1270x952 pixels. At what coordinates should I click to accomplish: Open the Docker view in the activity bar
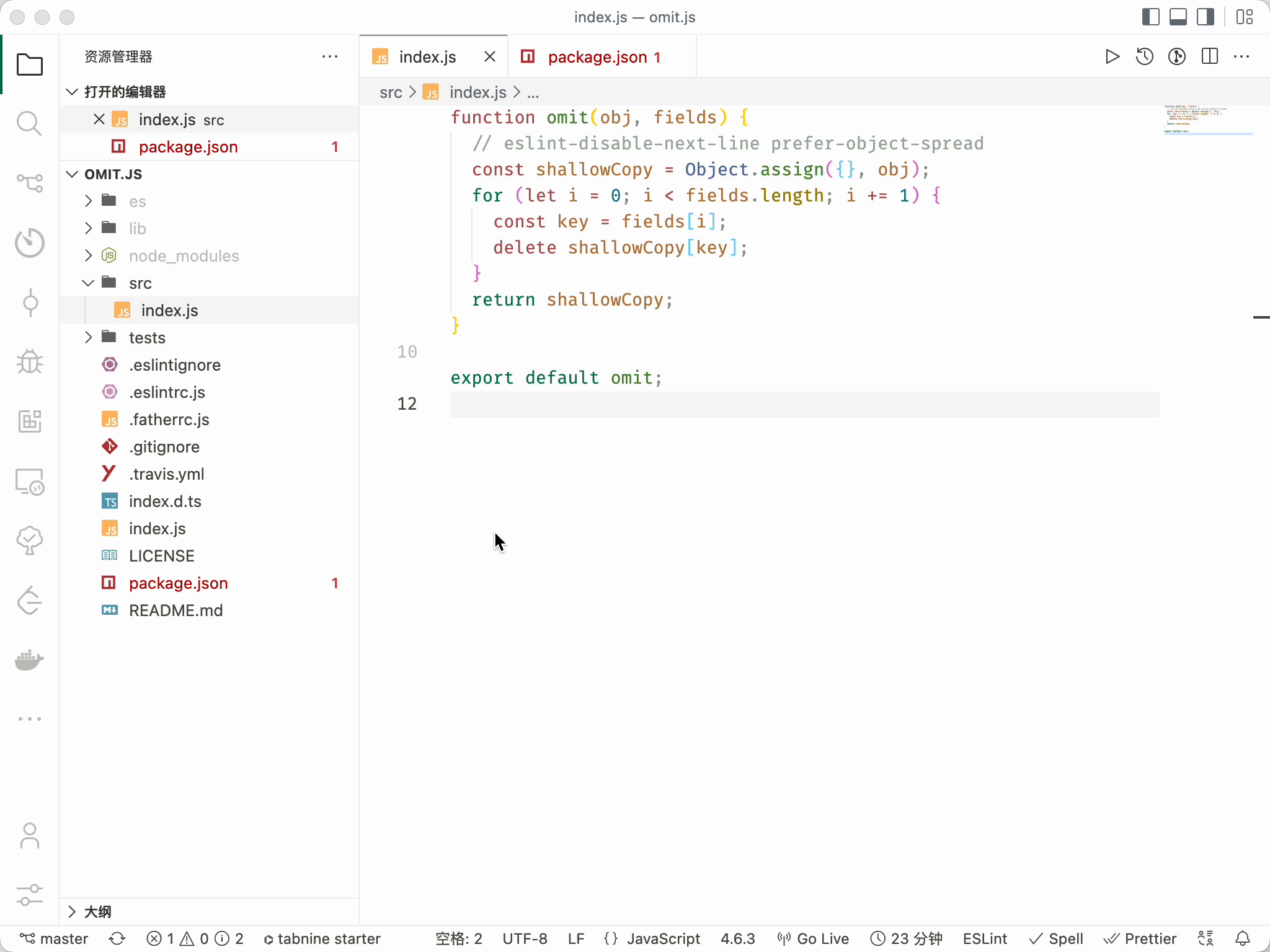pyautogui.click(x=29, y=660)
